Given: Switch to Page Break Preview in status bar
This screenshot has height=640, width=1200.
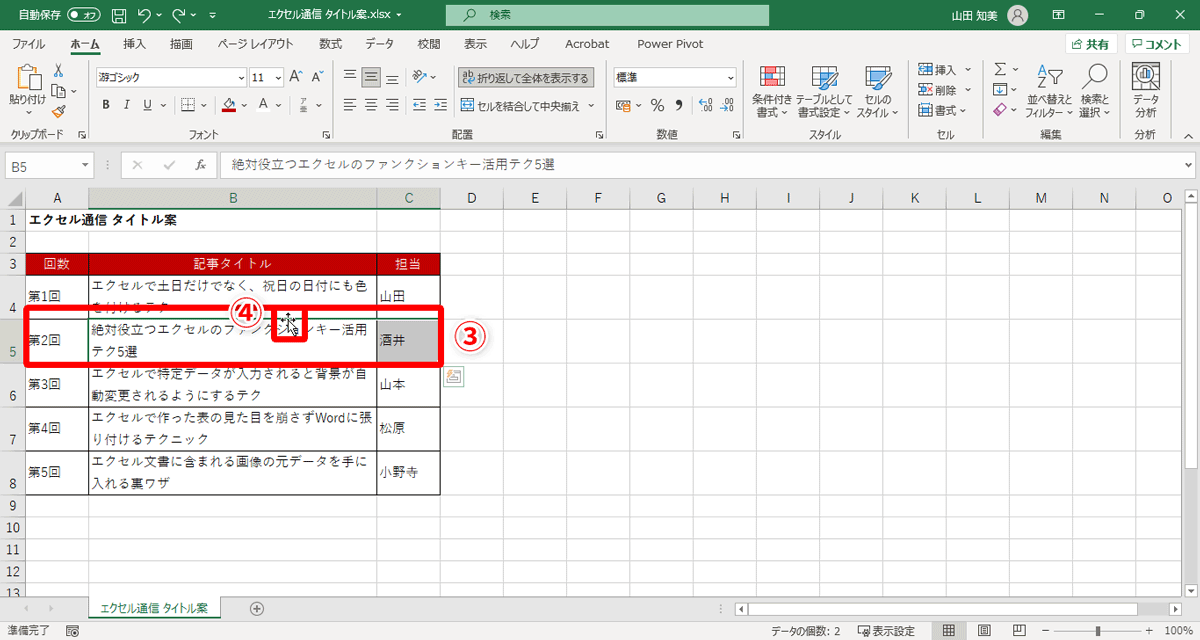Looking at the screenshot, I should click(1018, 631).
